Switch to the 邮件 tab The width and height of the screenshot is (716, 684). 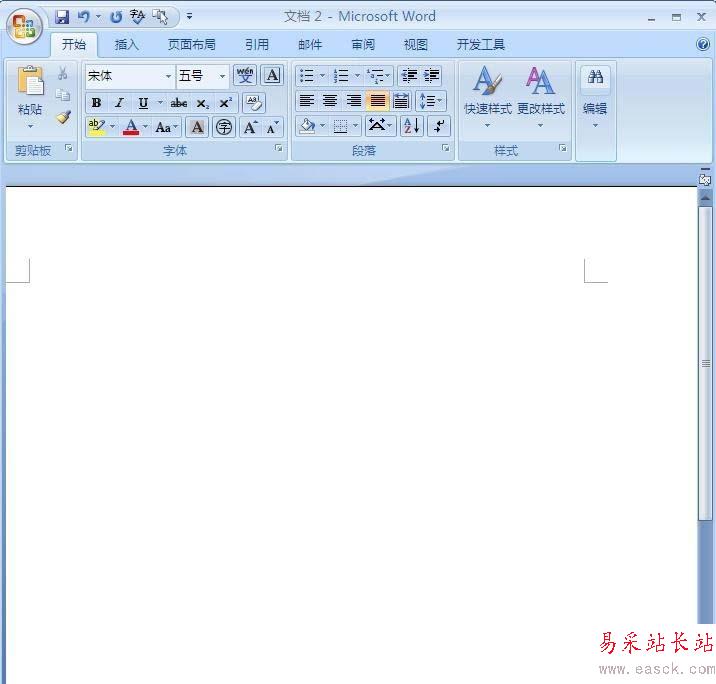[x=310, y=44]
